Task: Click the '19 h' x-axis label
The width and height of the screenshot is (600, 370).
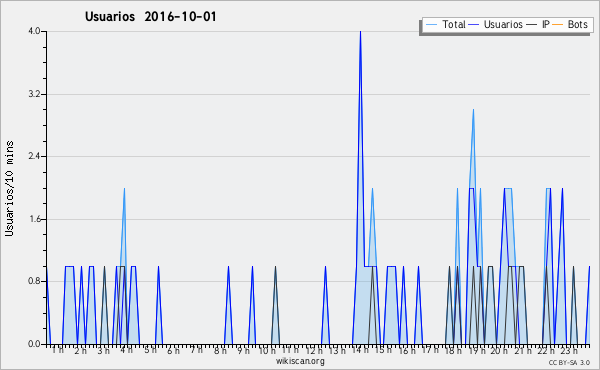Action: (477, 350)
